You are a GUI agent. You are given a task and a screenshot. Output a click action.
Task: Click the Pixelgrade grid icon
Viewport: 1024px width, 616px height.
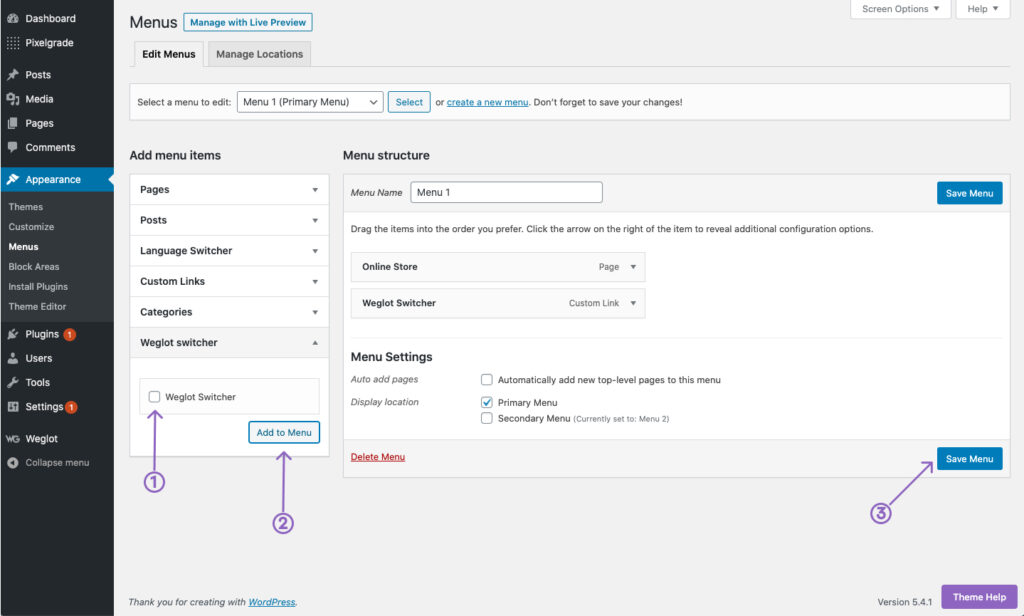12,42
